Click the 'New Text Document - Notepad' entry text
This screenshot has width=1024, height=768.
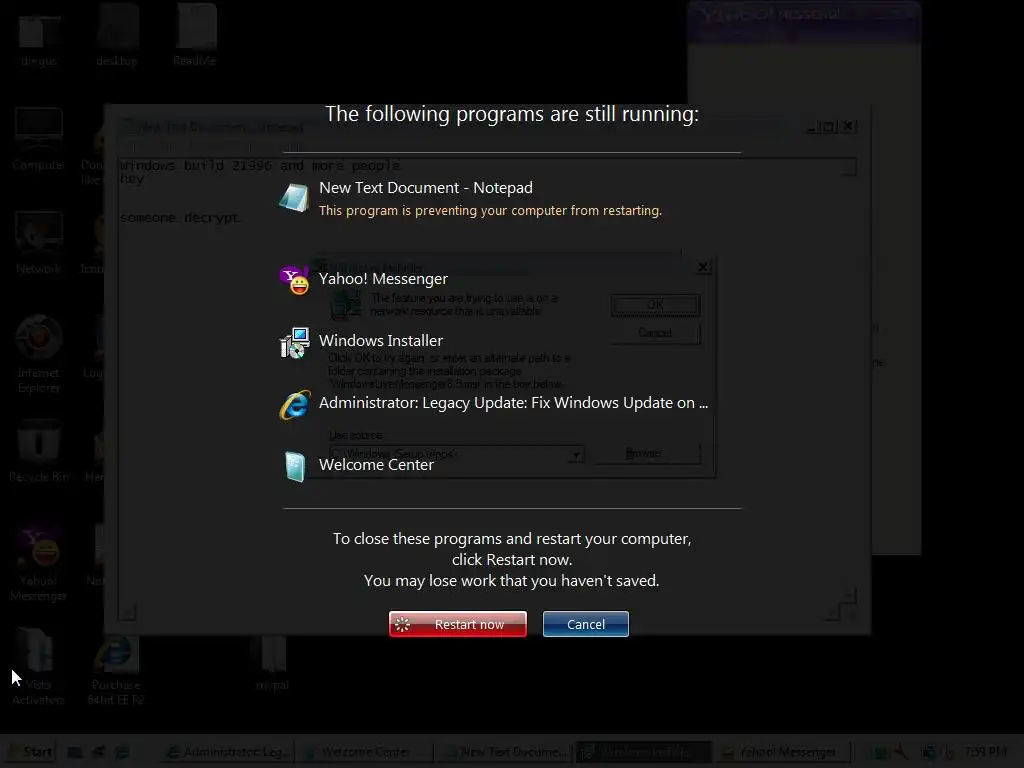click(426, 188)
